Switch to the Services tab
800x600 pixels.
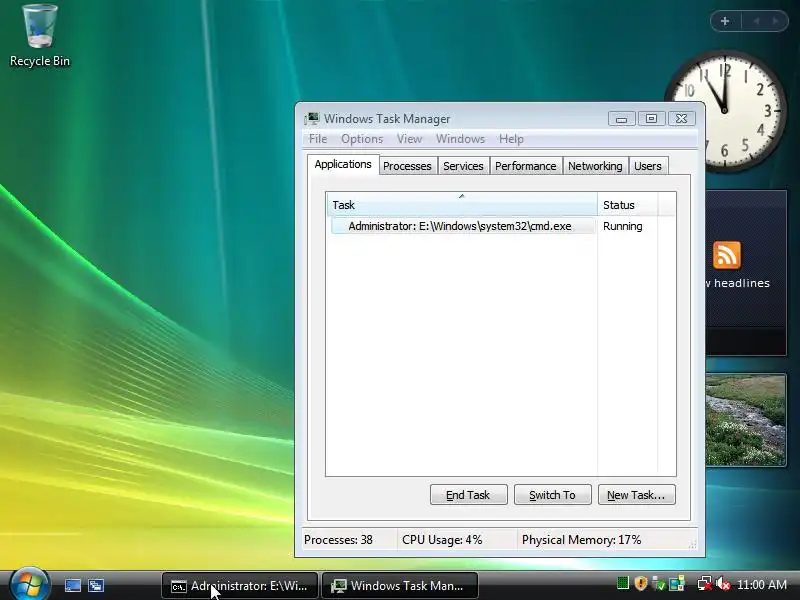[463, 166]
